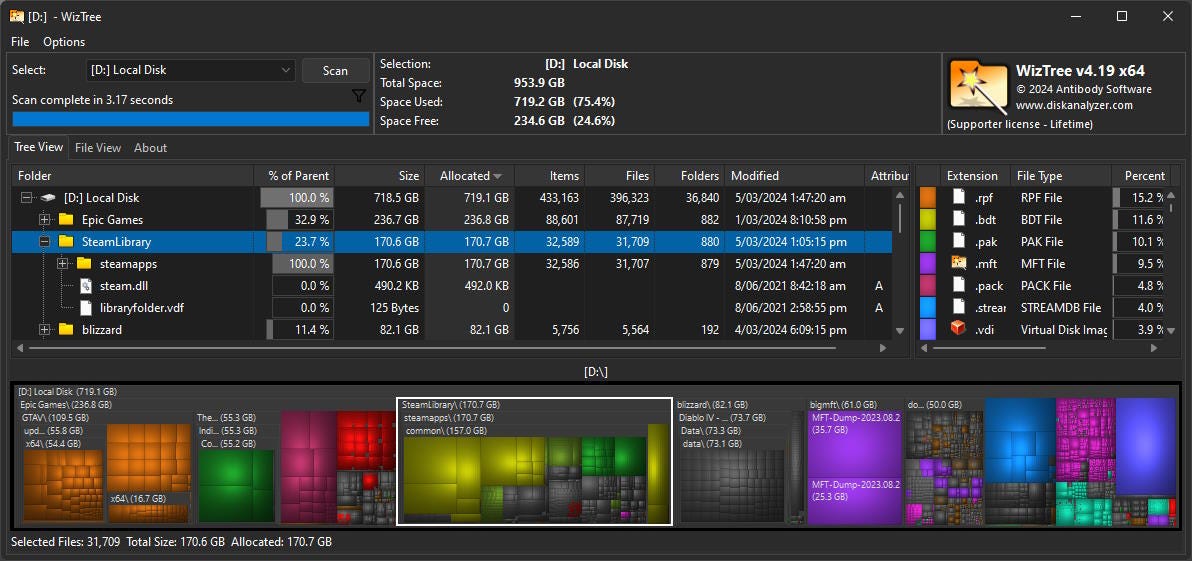Switch to the Tree View tab

point(39,147)
